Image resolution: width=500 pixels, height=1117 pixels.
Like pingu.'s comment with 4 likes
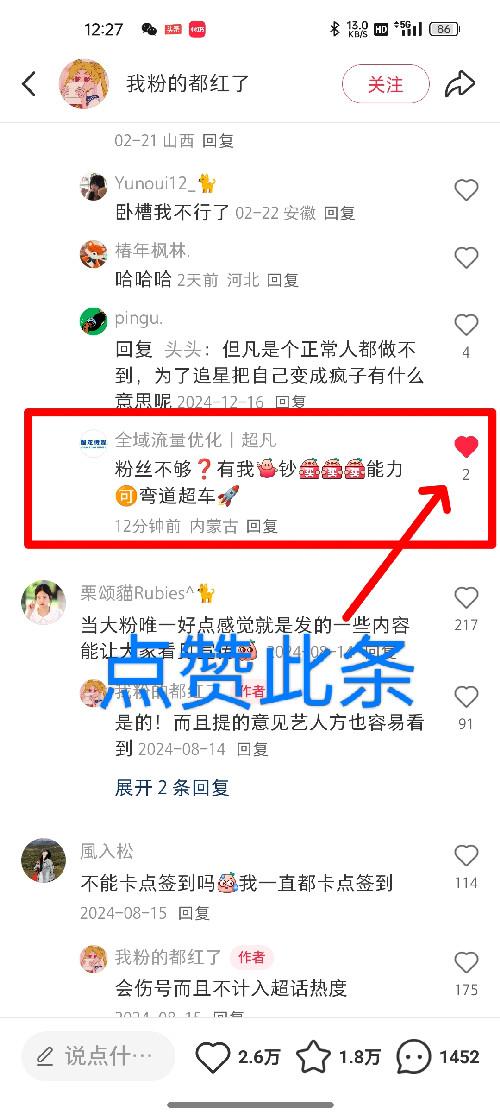coord(466,325)
